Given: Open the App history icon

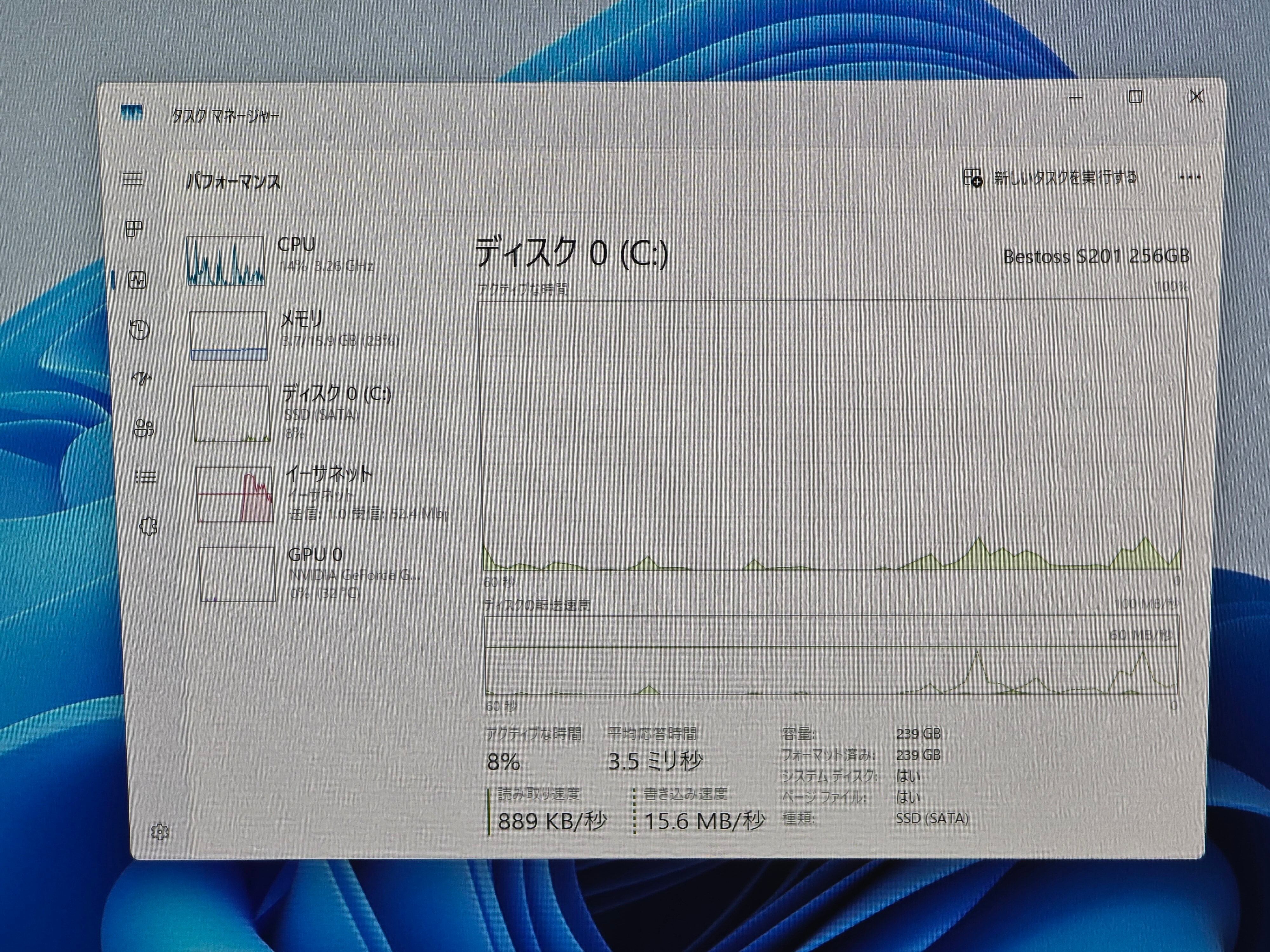Looking at the screenshot, I should 139,329.
